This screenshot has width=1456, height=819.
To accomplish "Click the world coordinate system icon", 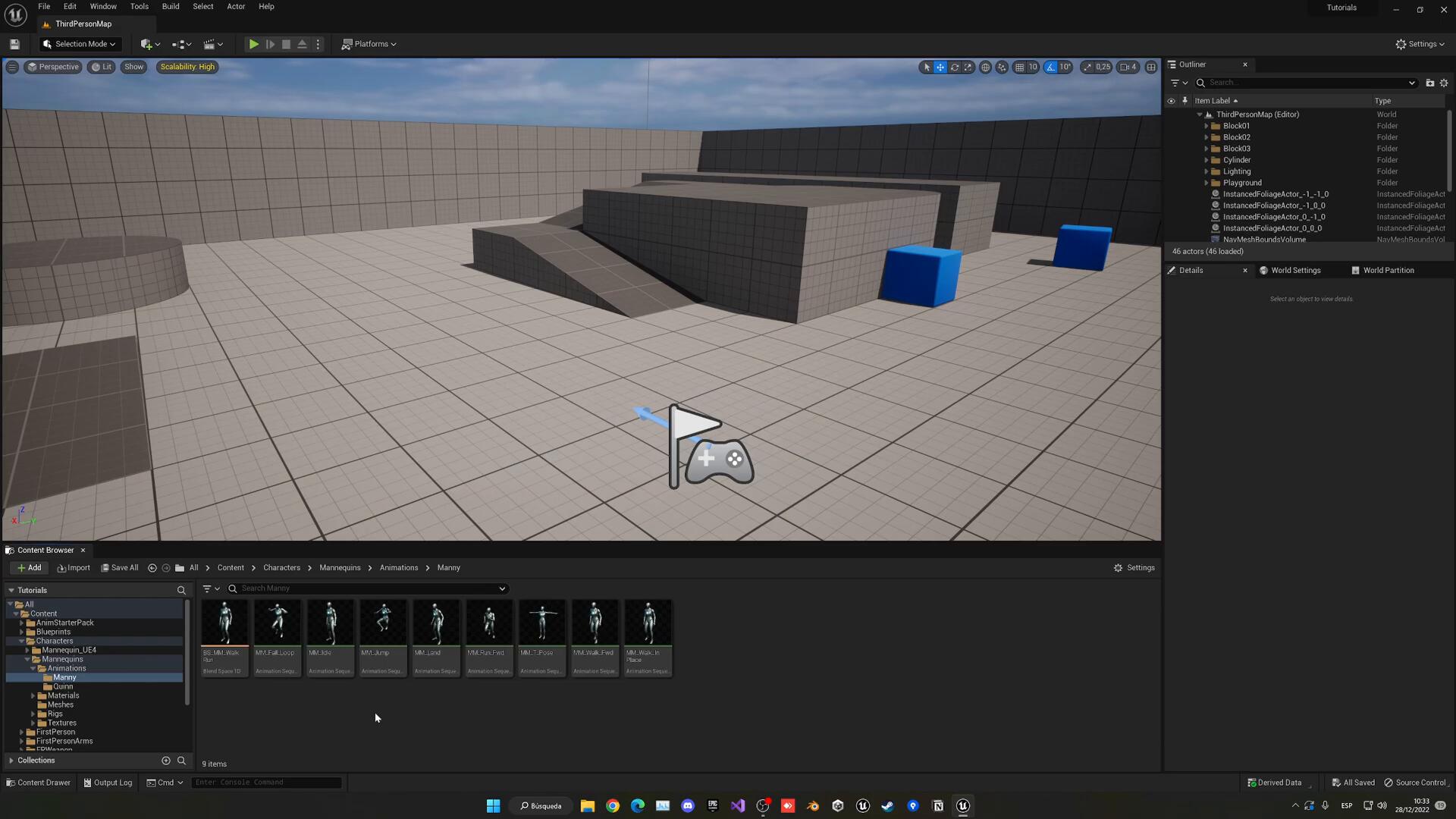I will 985,67.
